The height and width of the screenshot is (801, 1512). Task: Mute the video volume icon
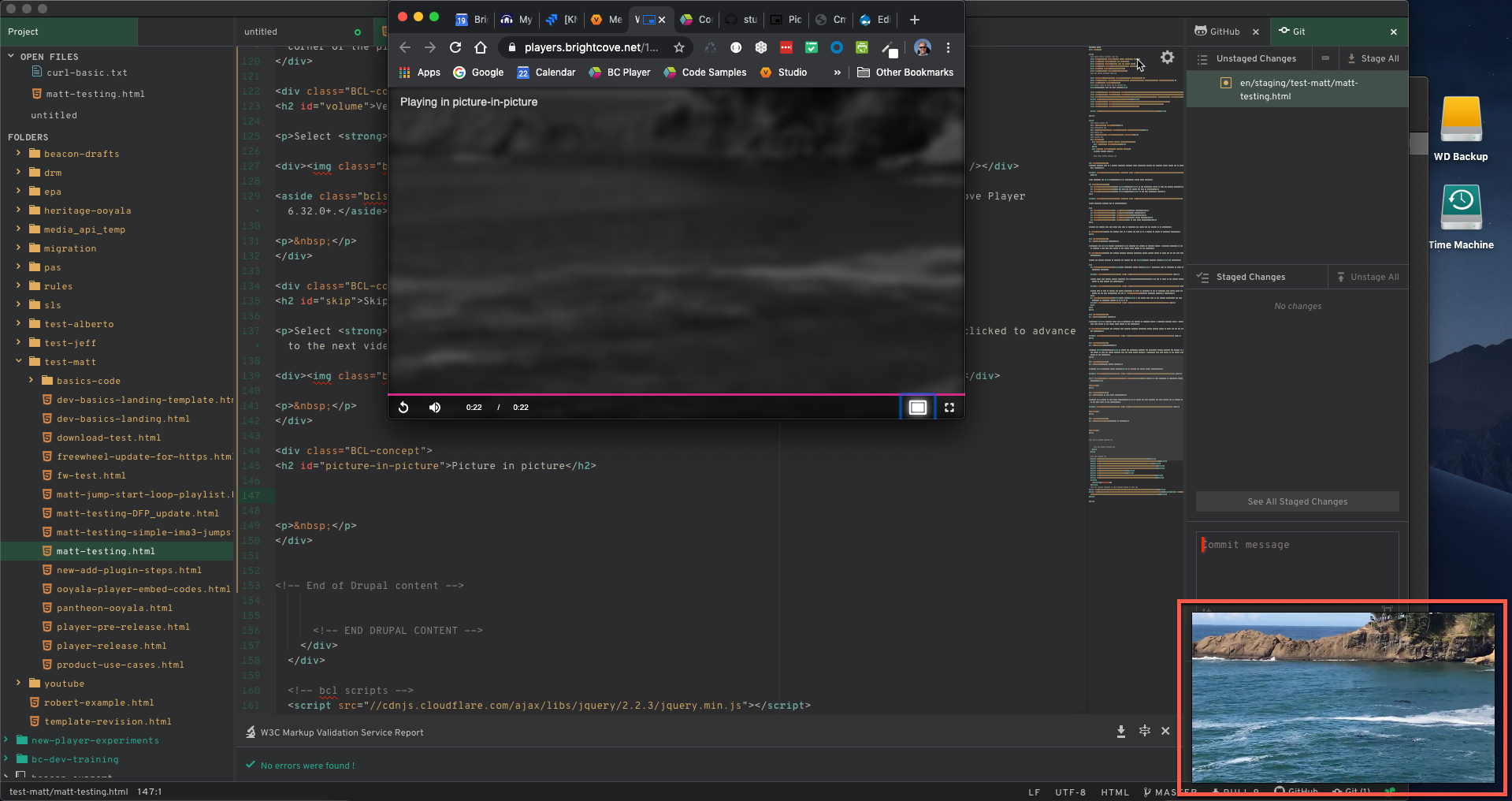[435, 408]
